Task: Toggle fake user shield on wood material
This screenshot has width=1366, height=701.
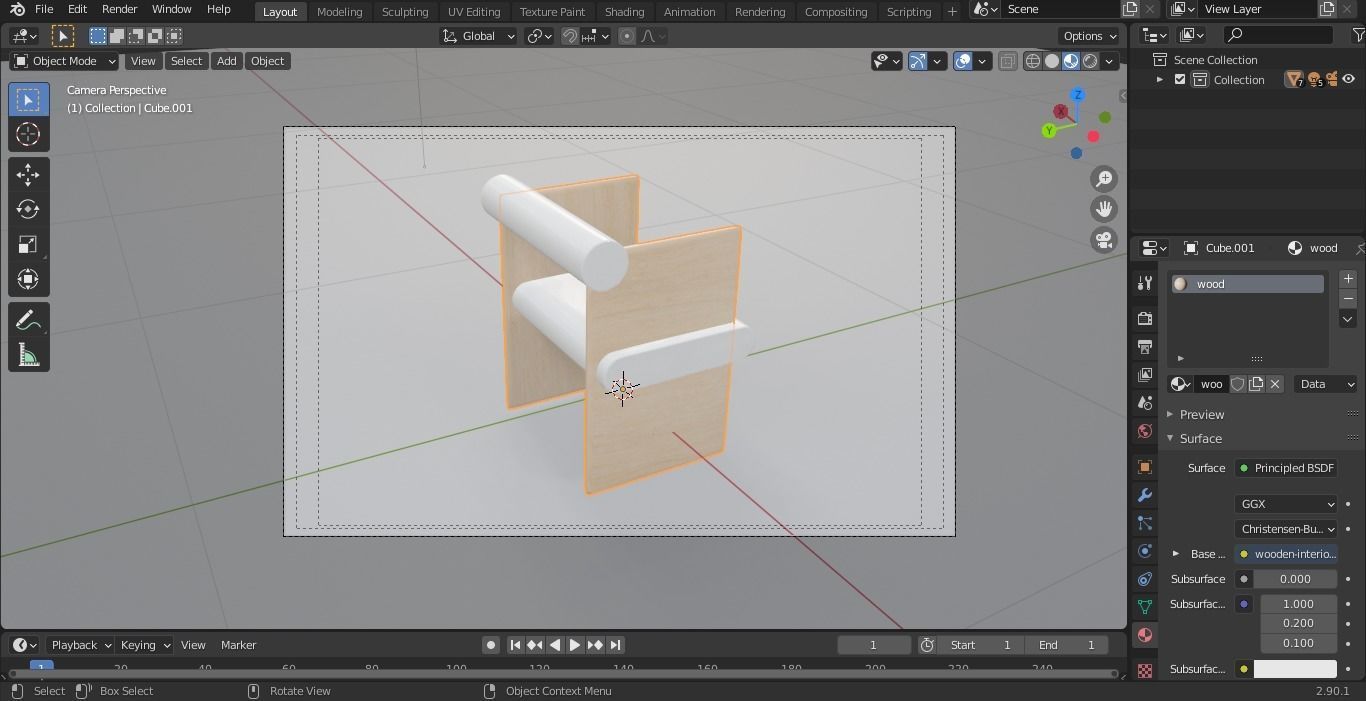Action: pos(1238,384)
